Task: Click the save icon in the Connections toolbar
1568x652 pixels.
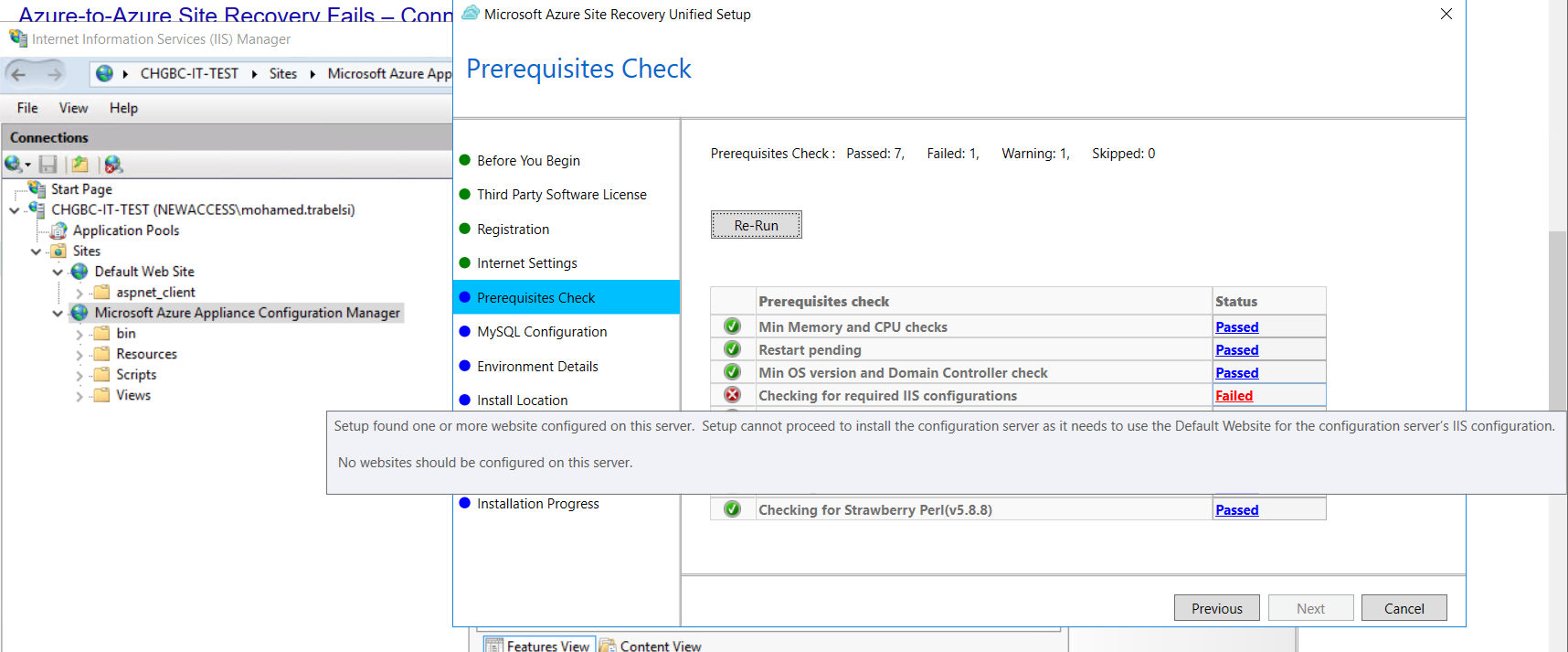Action: (x=48, y=164)
